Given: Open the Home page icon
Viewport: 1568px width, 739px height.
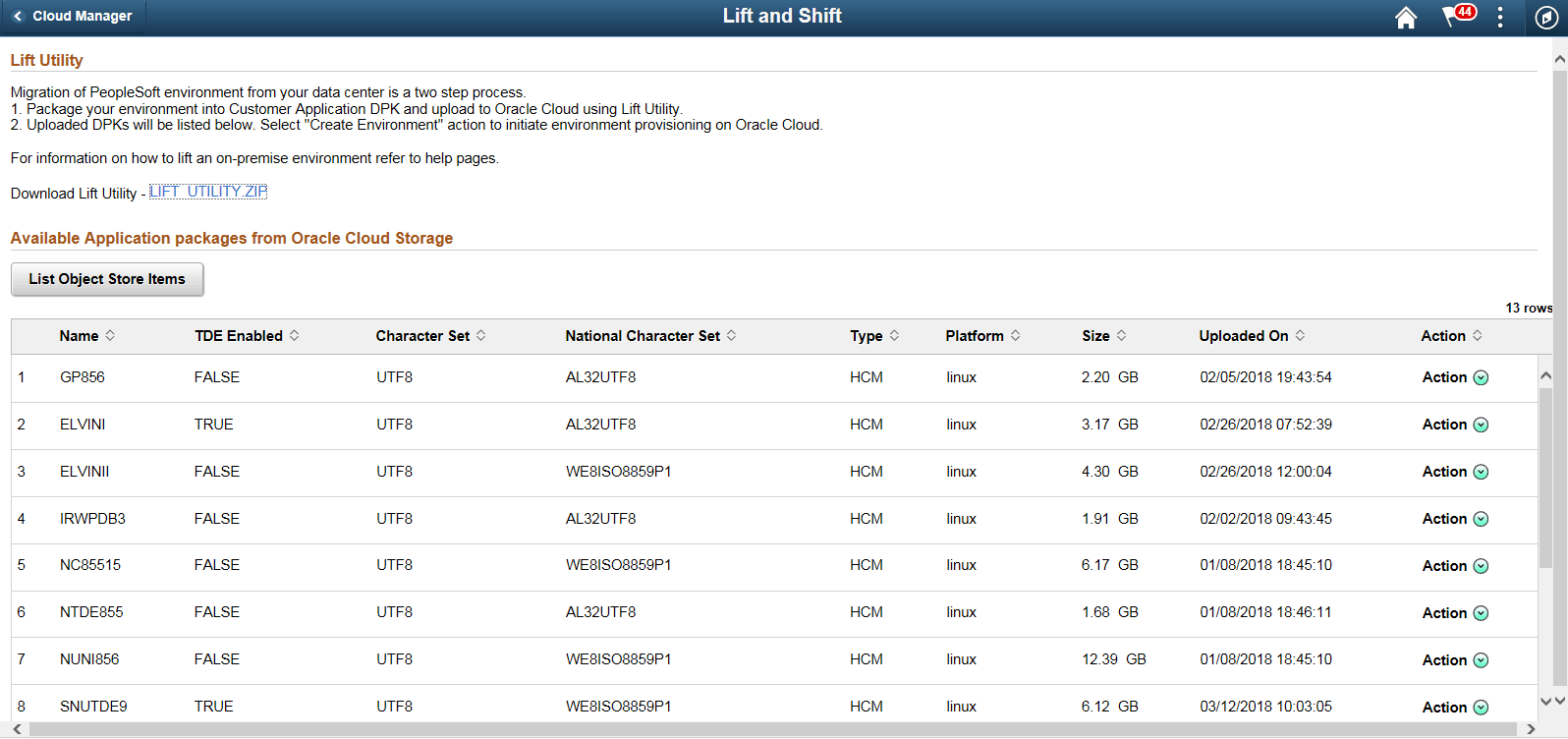Looking at the screenshot, I should click(1406, 18).
